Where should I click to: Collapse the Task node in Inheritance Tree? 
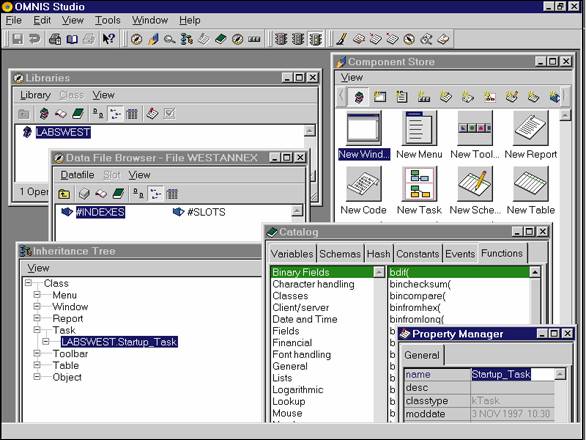[x=37, y=330]
